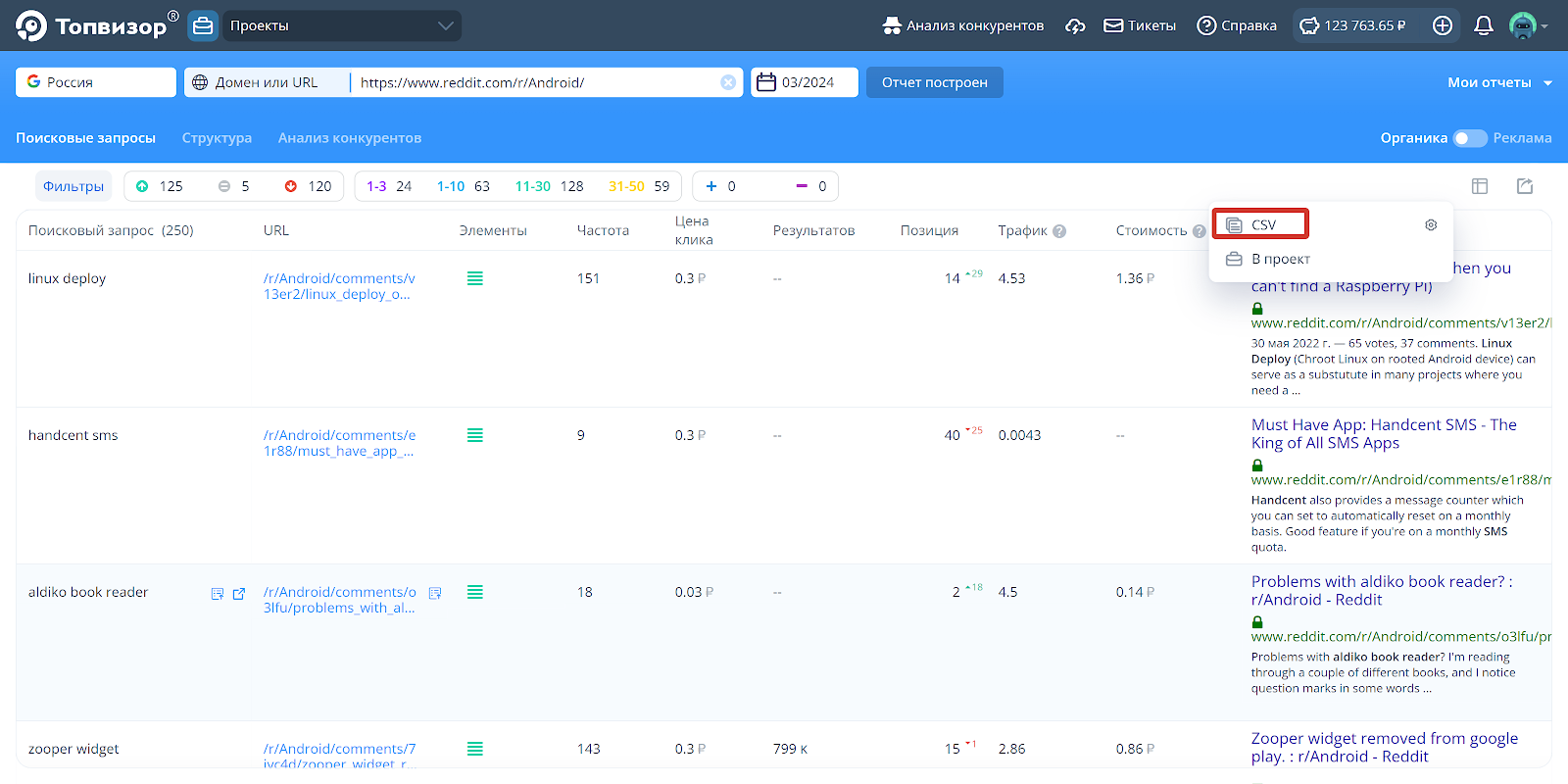Filter by improved positions count 125

tap(159, 186)
